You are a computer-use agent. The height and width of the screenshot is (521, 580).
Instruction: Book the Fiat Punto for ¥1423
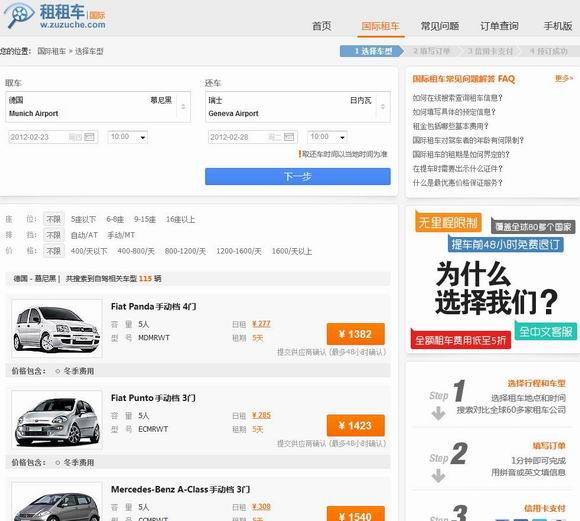[x=355, y=425]
